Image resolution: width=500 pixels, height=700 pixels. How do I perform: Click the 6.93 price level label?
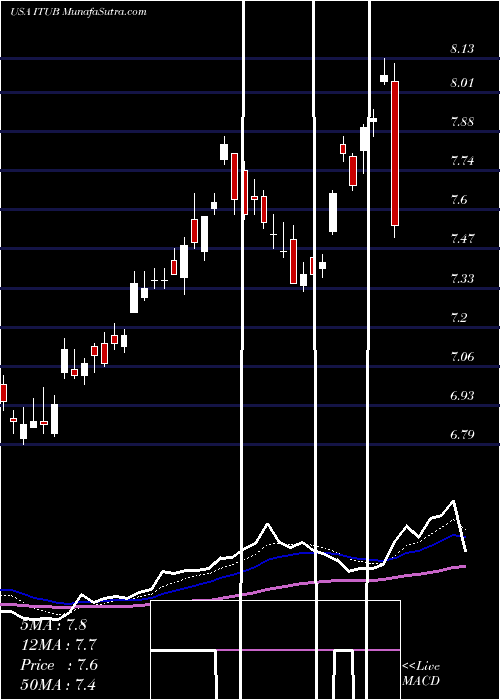(462, 395)
